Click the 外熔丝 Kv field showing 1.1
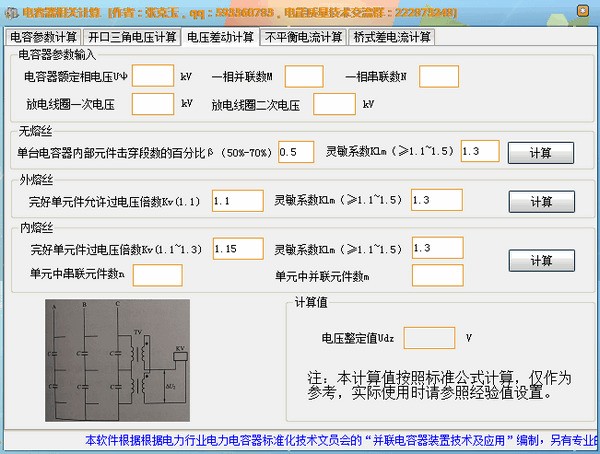This screenshot has width=600, height=454. 238,201
